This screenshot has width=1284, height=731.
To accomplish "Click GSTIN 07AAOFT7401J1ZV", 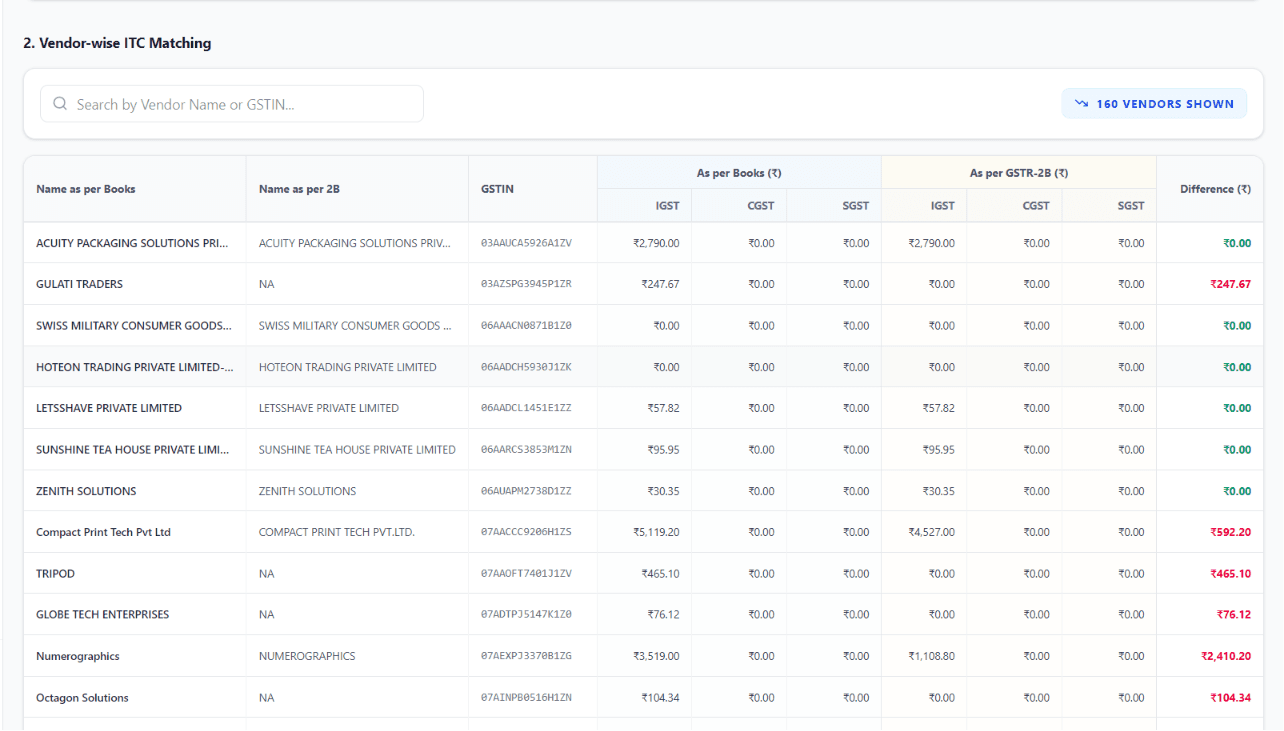I will (x=526, y=574).
